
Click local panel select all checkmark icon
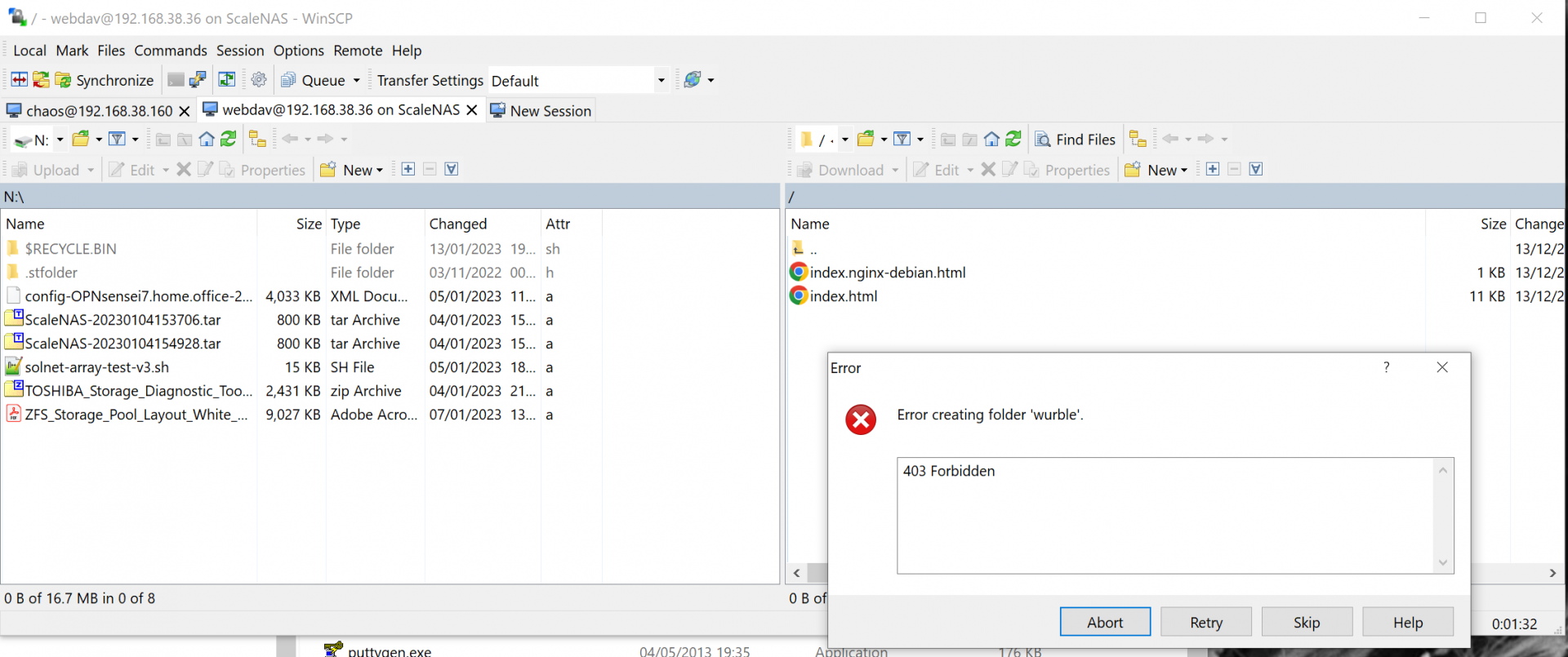point(452,169)
